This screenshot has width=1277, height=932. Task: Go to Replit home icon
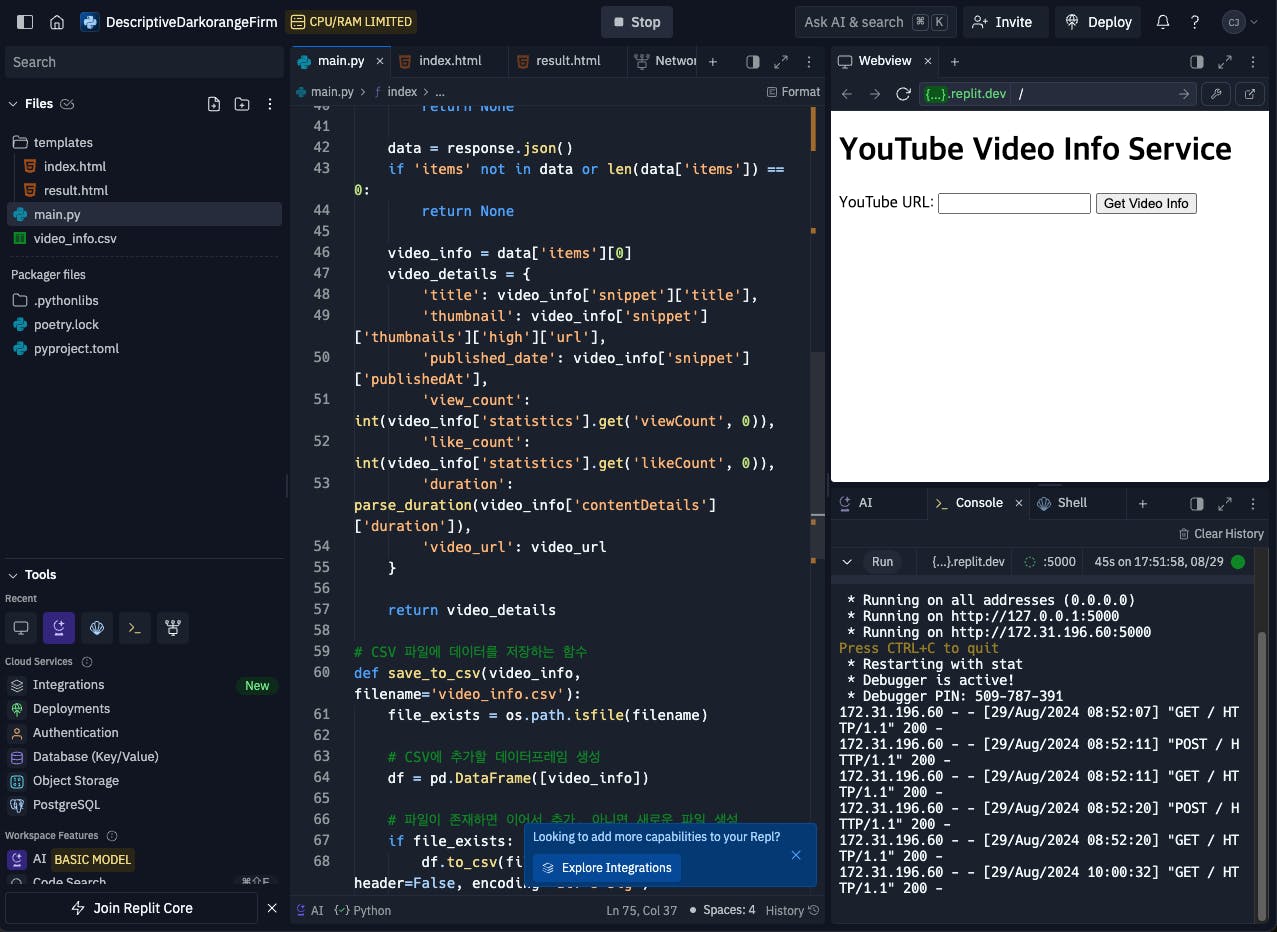pyautogui.click(x=57, y=22)
